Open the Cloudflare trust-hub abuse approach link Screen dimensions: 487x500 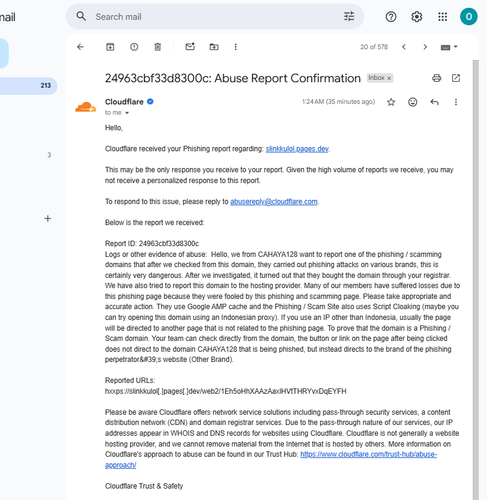[x=368, y=454]
